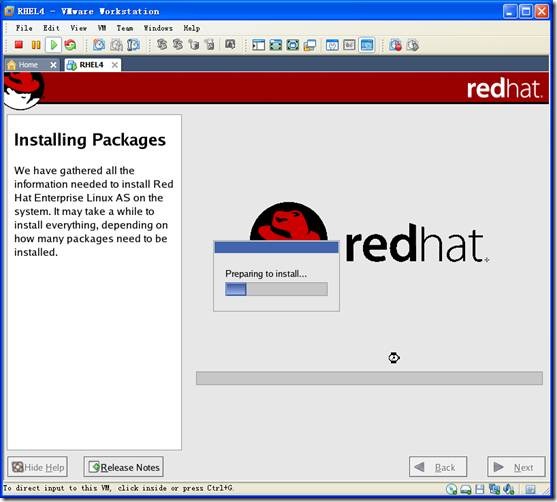Click the red Power Off stop icon
This screenshot has width=557, height=502.
click(x=19, y=45)
